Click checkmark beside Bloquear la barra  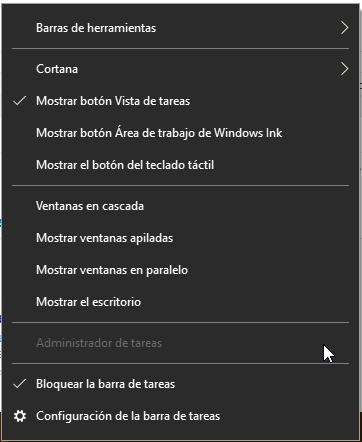[x=20, y=384]
